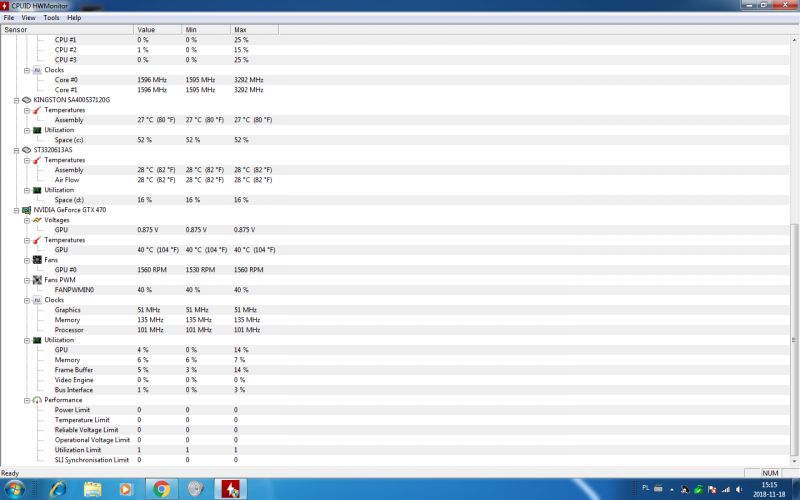
Task: Click the Min column header
Action: click(x=206, y=30)
